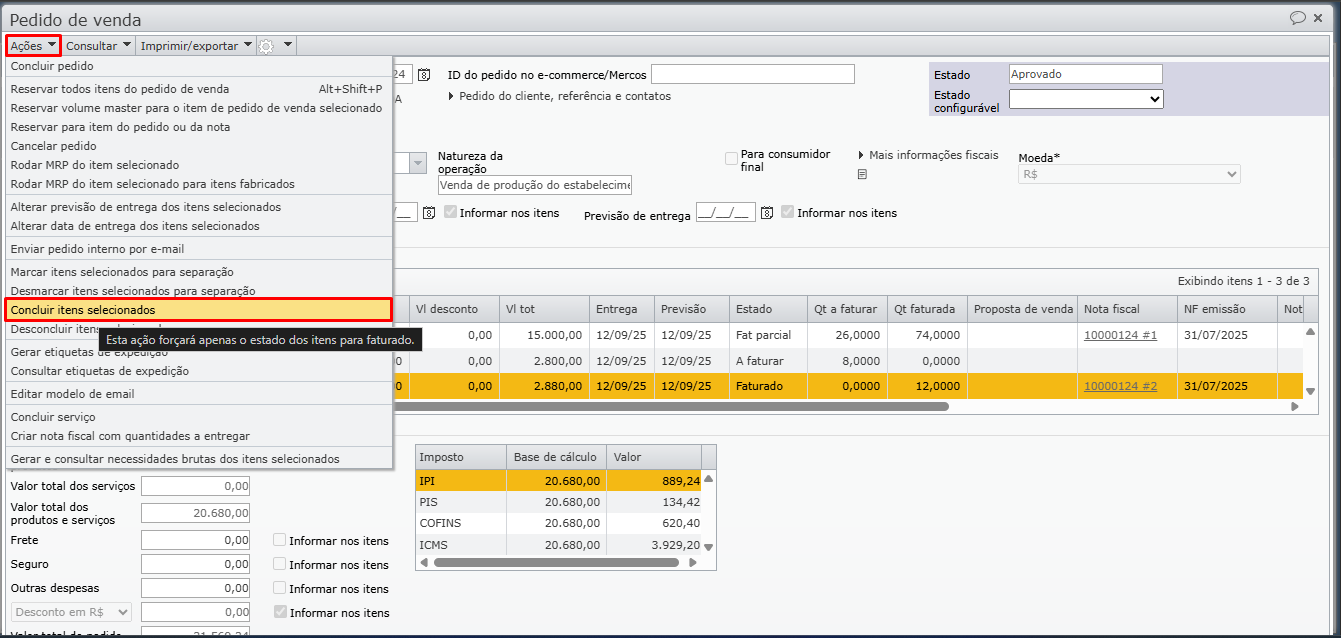Click up arrow of items table scroll

pyautogui.click(x=1310, y=332)
